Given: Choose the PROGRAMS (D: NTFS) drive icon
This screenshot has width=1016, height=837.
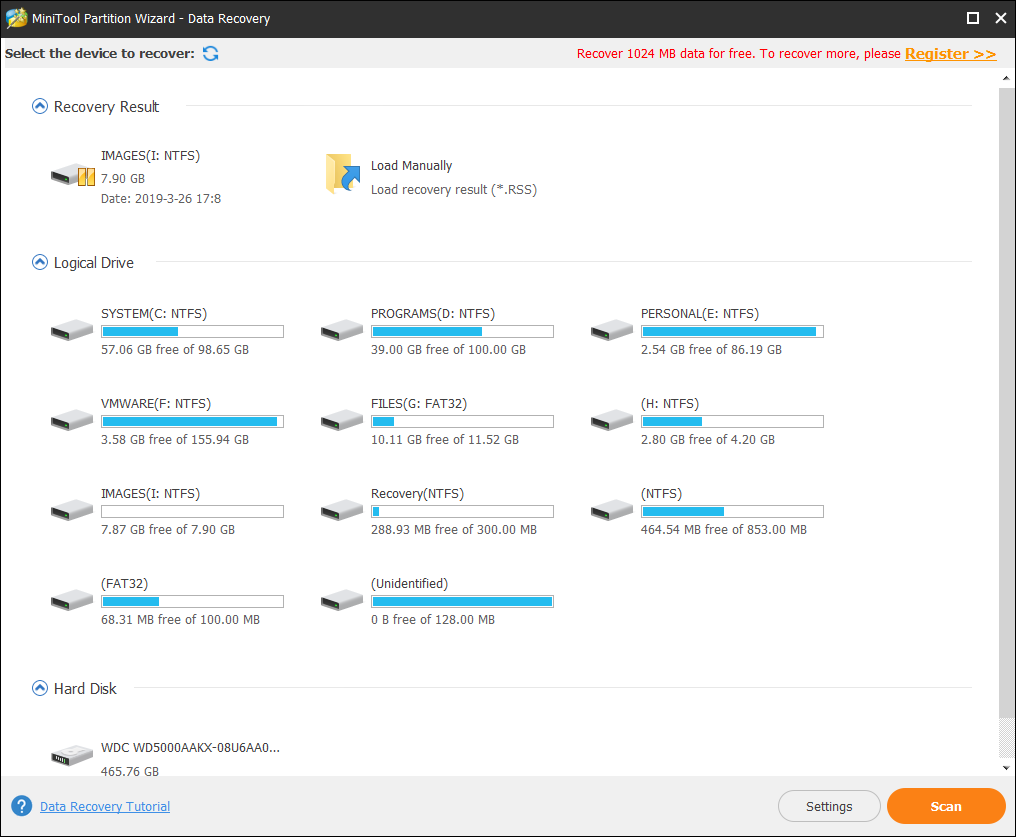Looking at the screenshot, I should tap(342, 330).
